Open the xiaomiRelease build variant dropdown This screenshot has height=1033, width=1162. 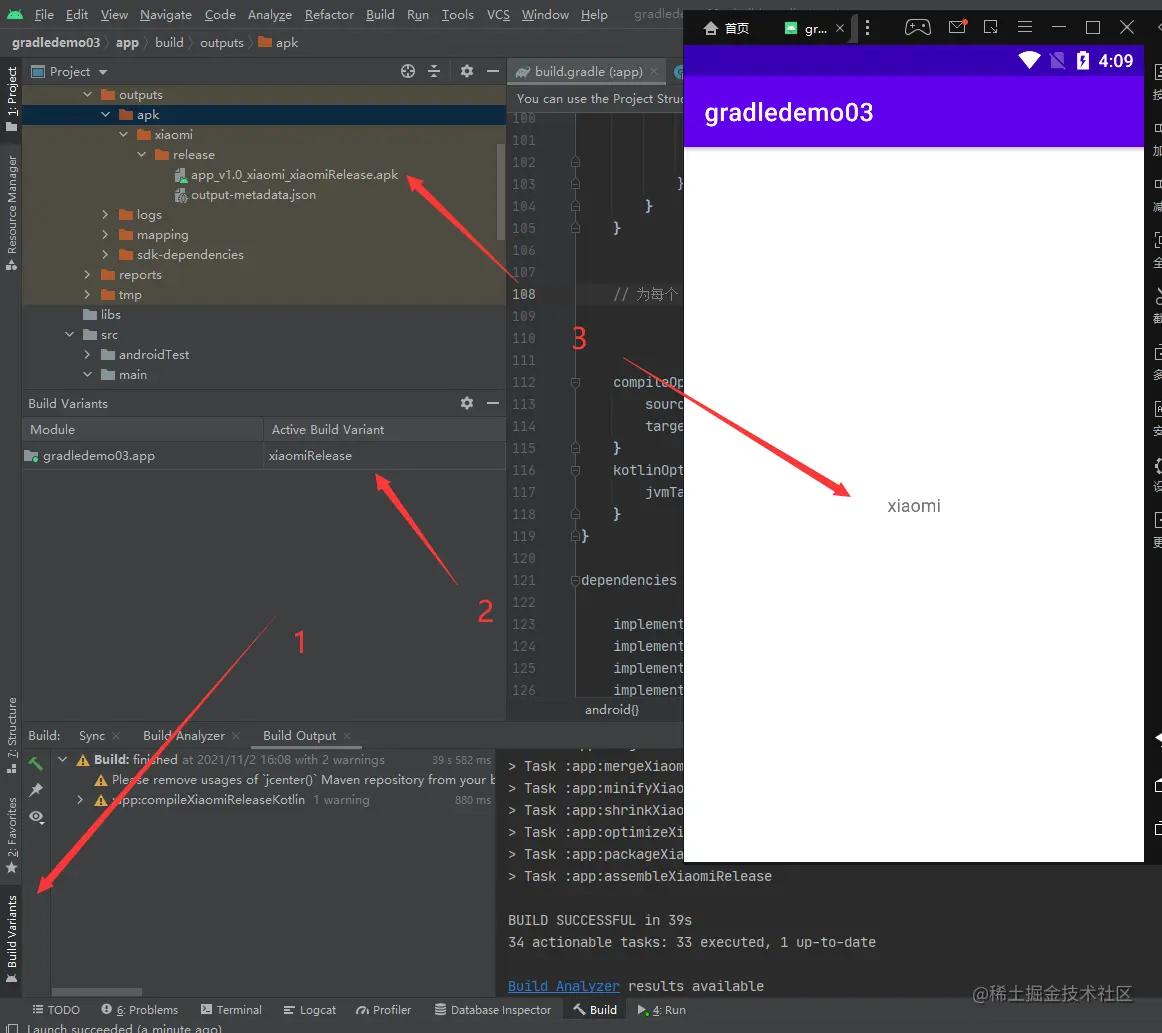pyautogui.click(x=384, y=456)
